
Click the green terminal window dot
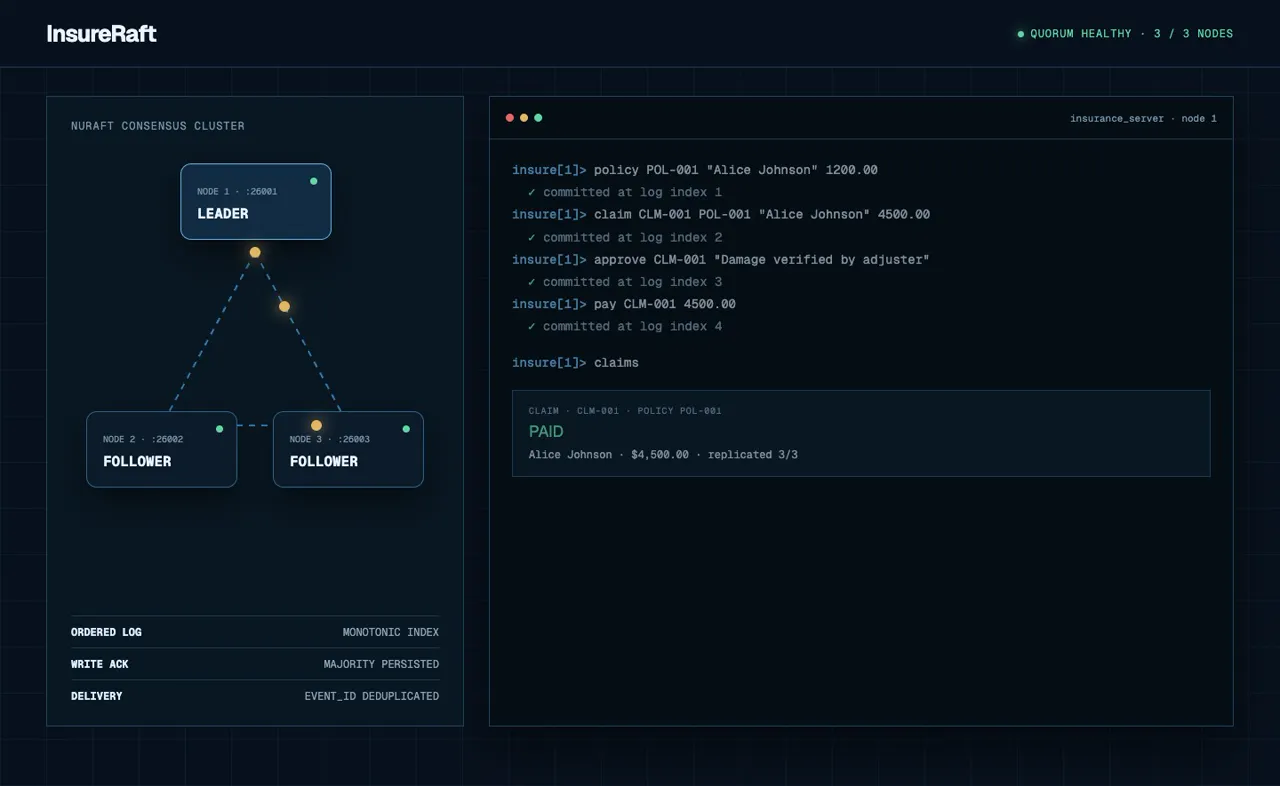(538, 118)
